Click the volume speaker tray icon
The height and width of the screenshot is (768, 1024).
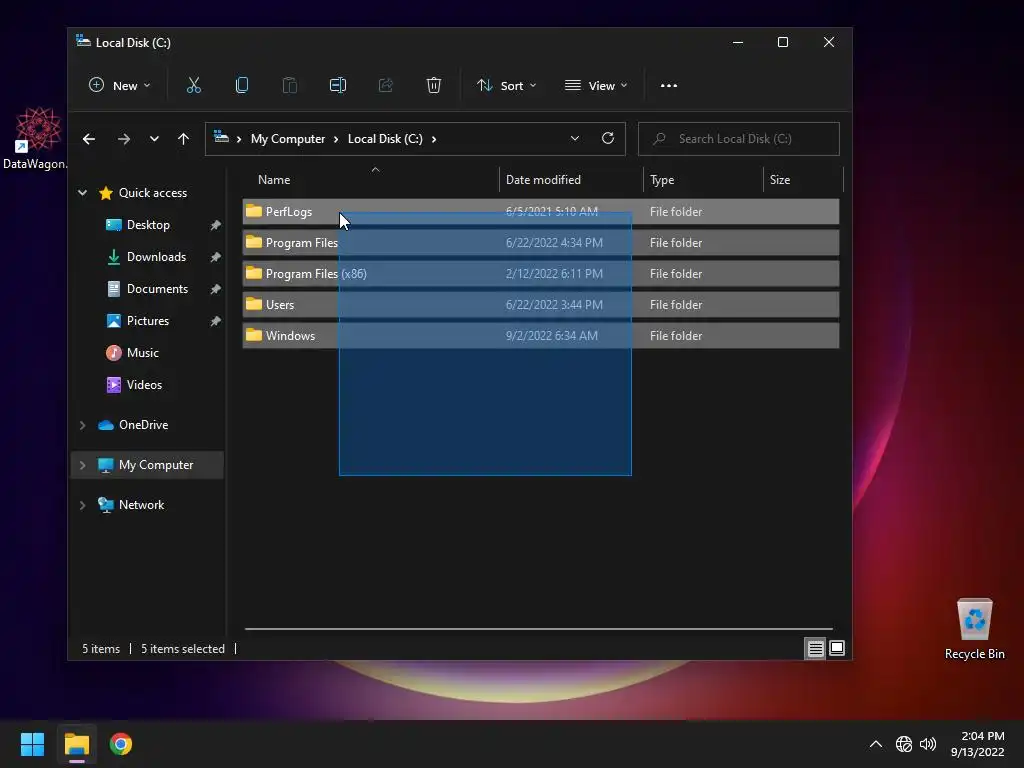pyautogui.click(x=927, y=744)
